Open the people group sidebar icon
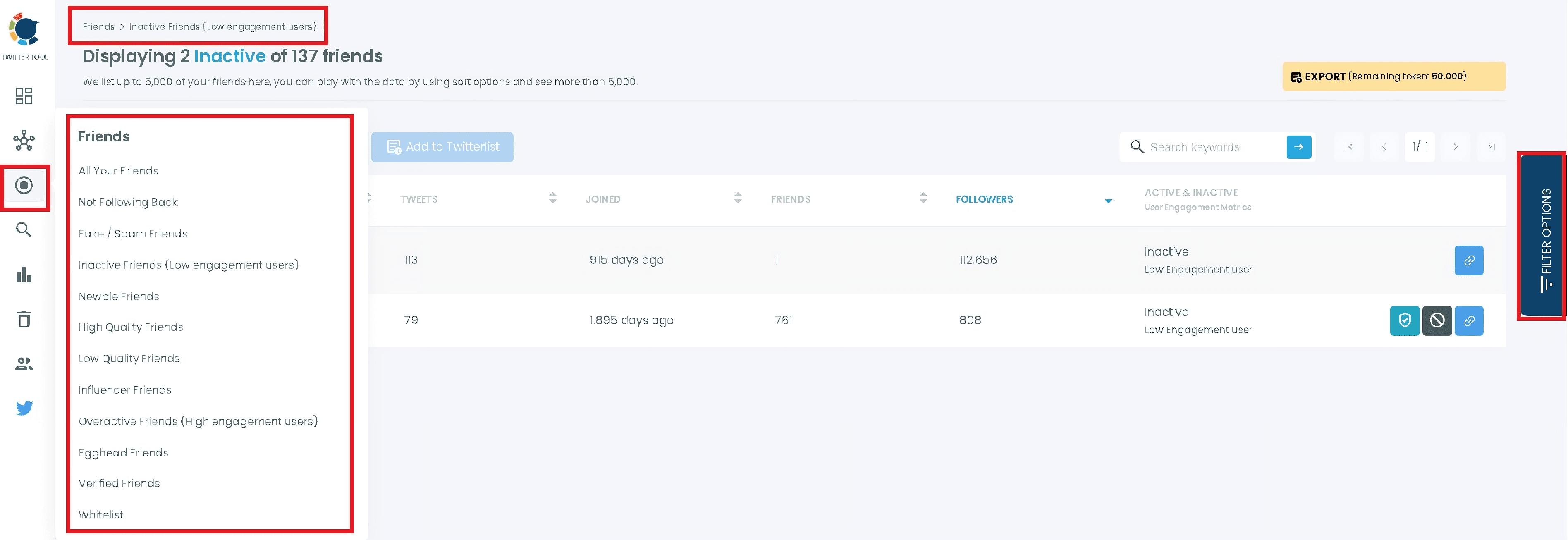The width and height of the screenshot is (1568, 540). tap(24, 364)
